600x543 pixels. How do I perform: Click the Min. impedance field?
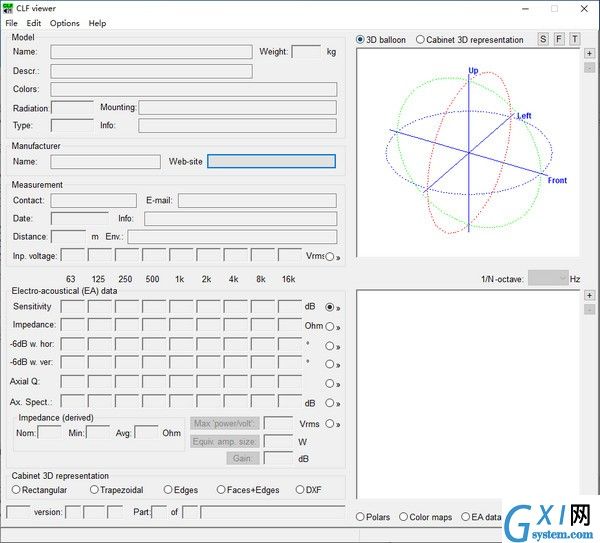pos(98,433)
